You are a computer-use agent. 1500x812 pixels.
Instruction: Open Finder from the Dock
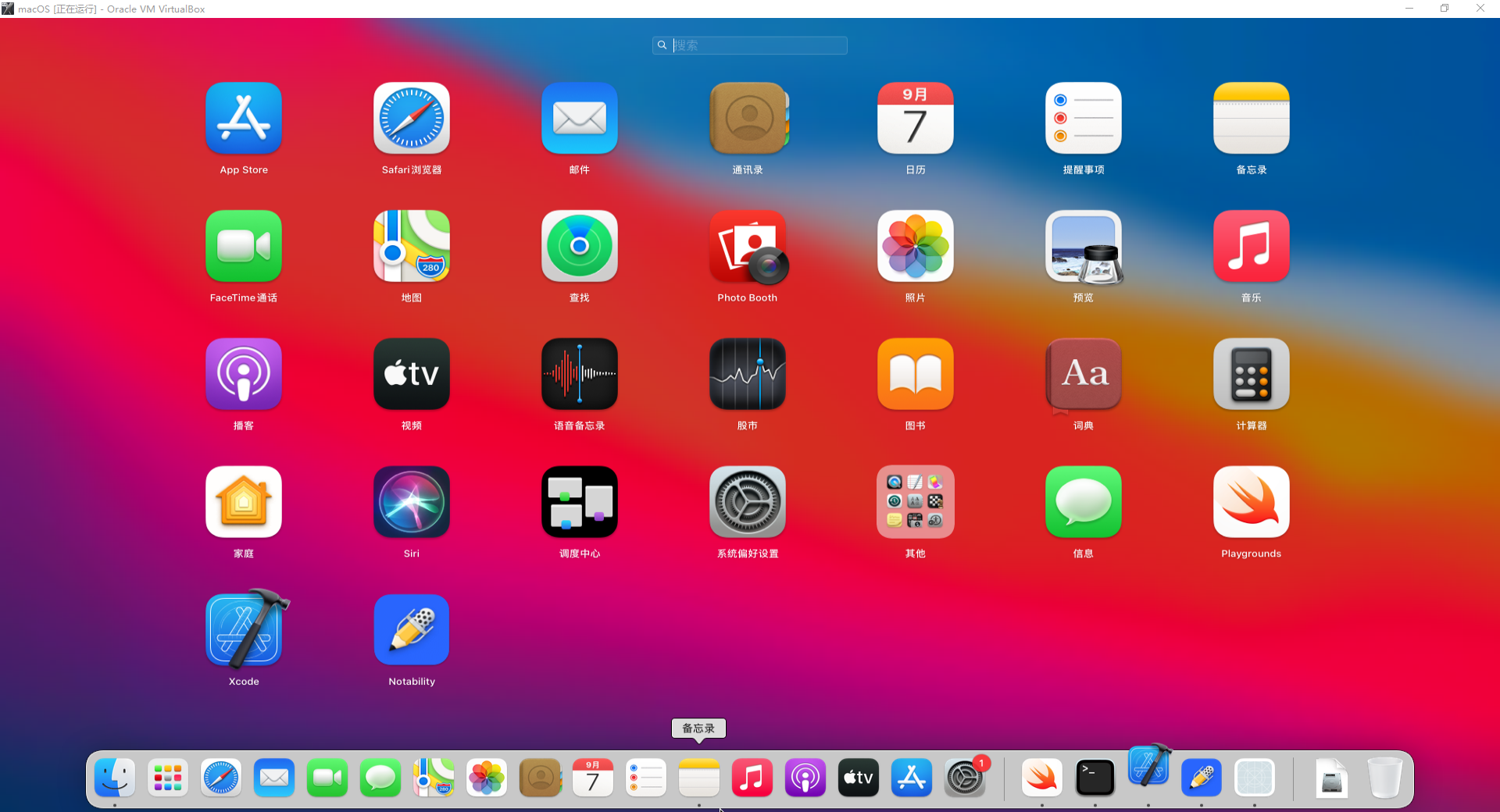pyautogui.click(x=115, y=778)
